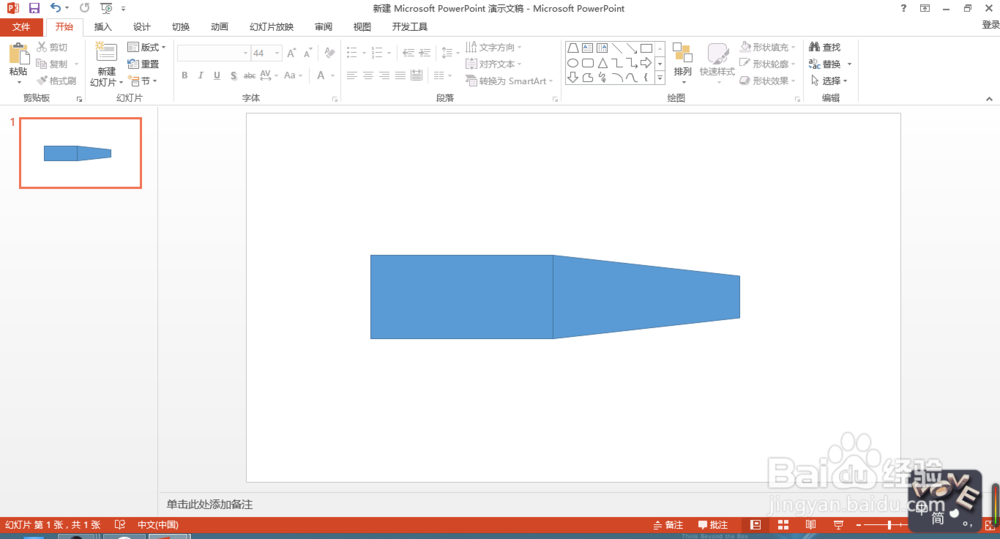Open the Font Color A swatch
1000x539 pixels.
pos(321,75)
